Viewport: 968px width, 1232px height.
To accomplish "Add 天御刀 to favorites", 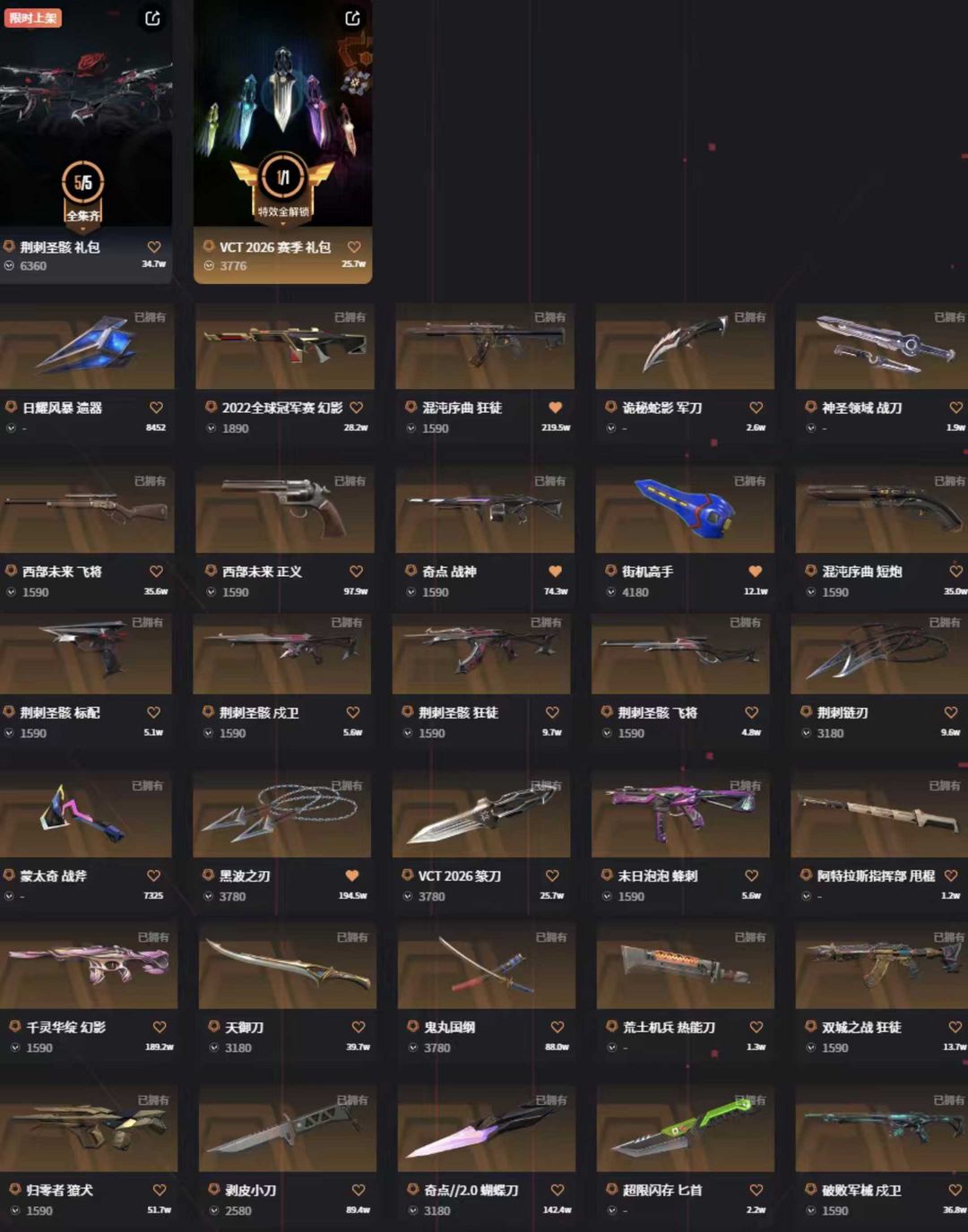I will tap(359, 1027).
